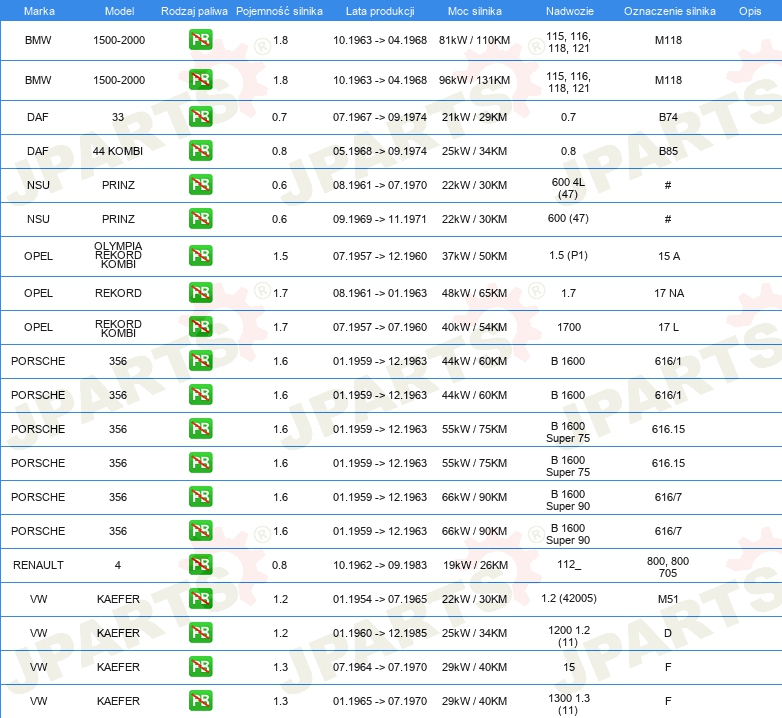Click the Moc silnika column header
782x718 pixels.
point(474,11)
